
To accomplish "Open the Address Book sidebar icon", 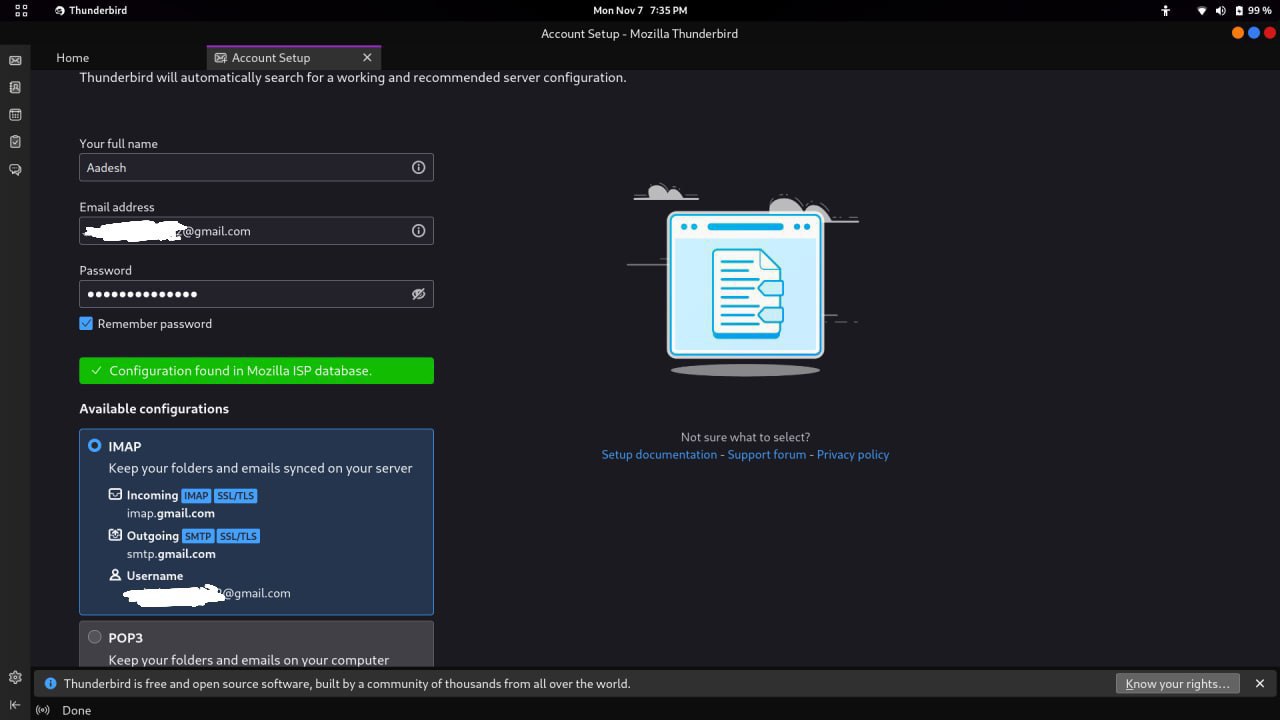I will pos(14,87).
